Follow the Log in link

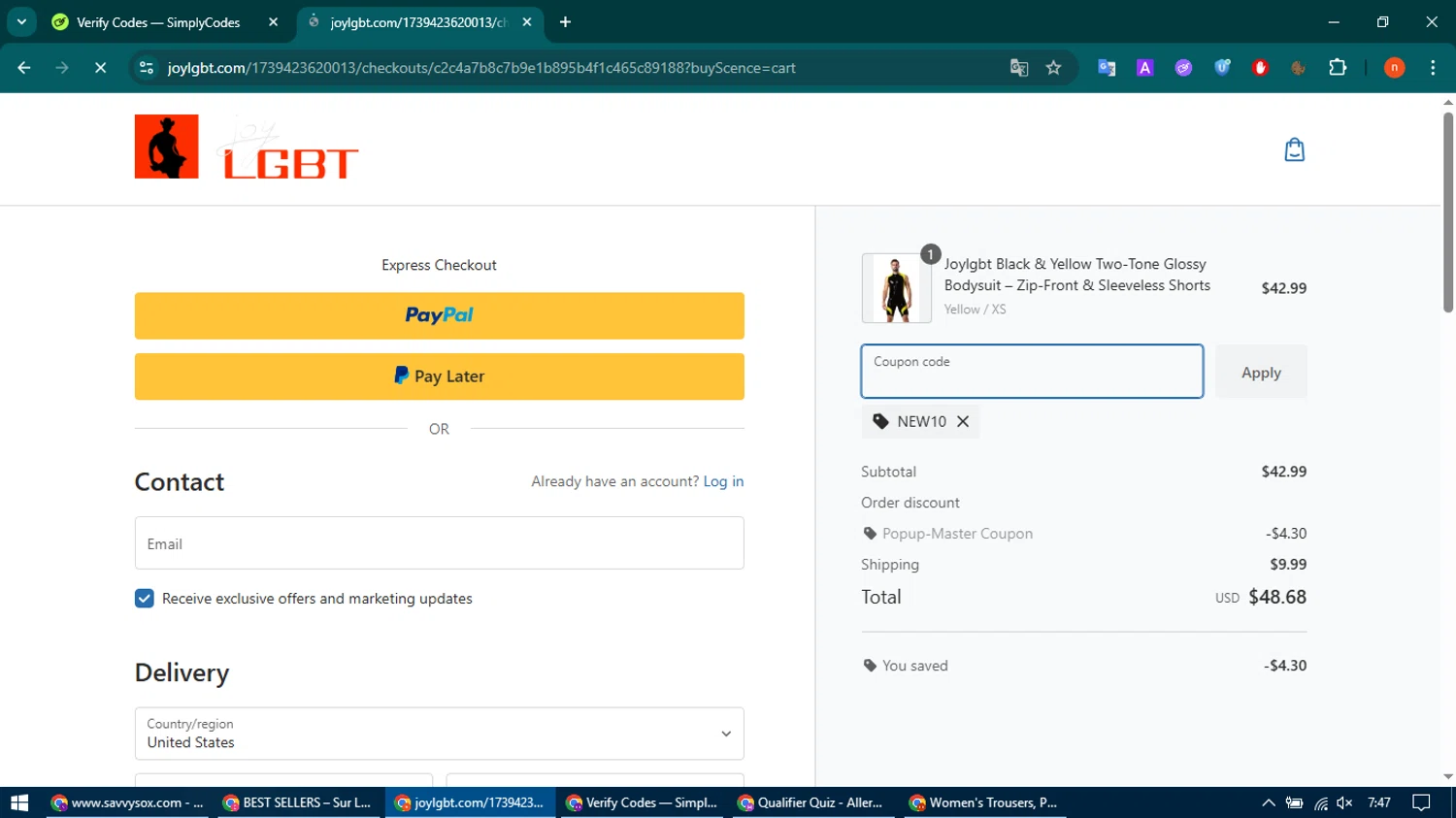coord(723,481)
